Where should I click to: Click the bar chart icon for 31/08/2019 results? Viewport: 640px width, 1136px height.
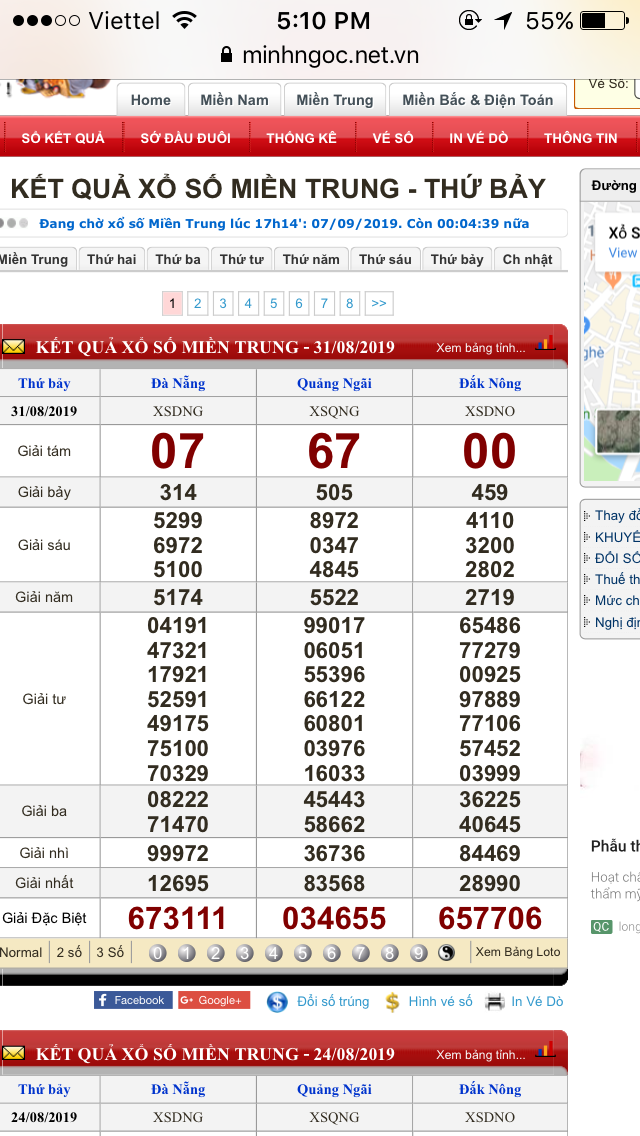tap(545, 346)
